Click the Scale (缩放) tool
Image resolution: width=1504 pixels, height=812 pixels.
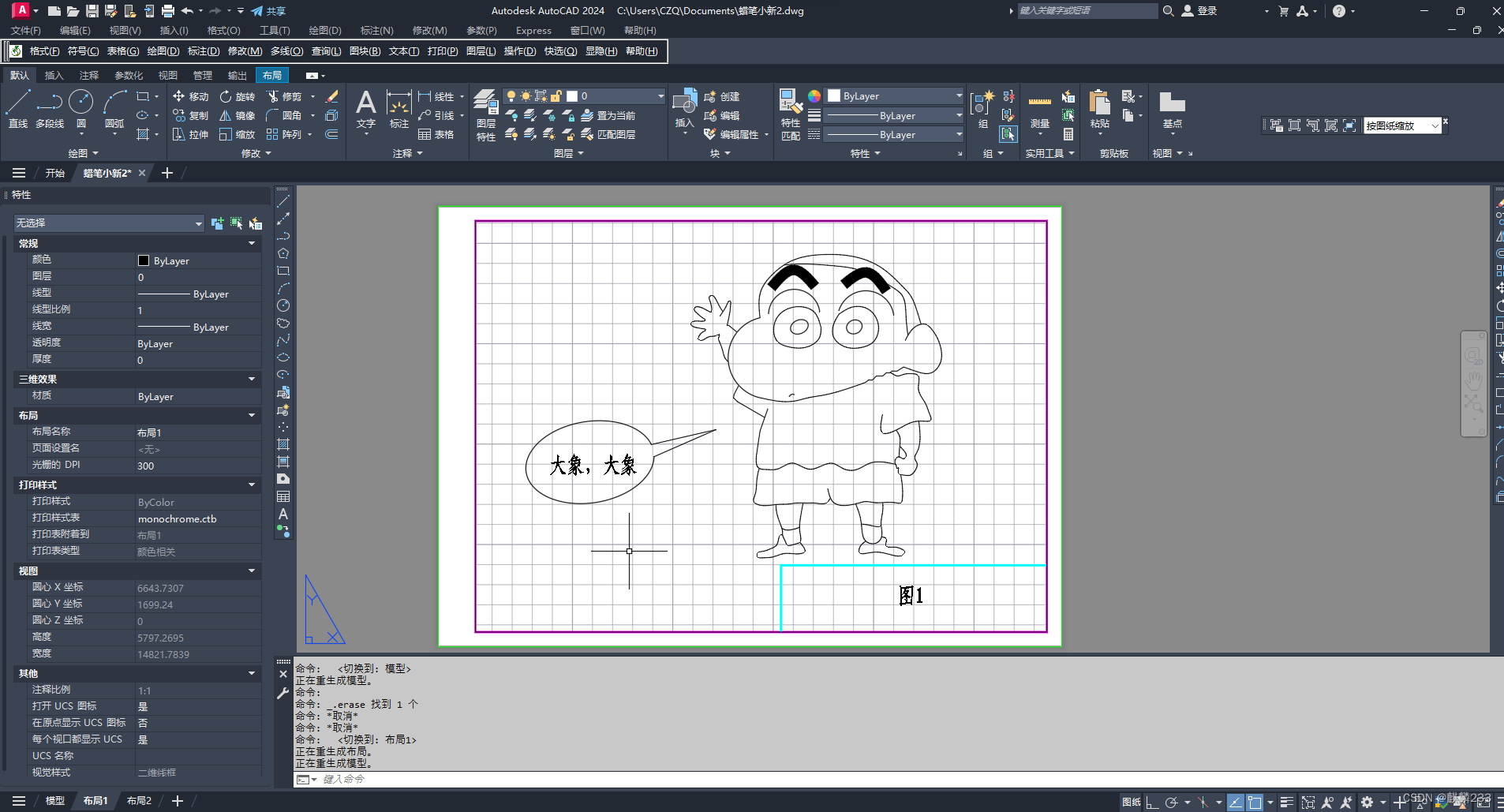[x=238, y=134]
